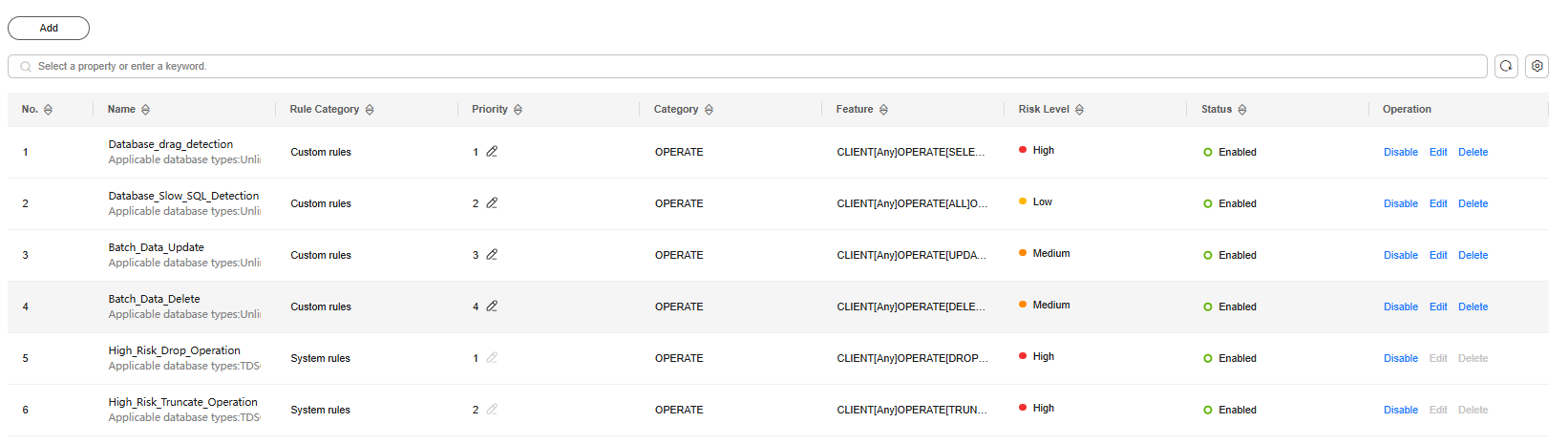
Task: Delete the Batch_Data_Delete rule
Action: (x=1473, y=307)
